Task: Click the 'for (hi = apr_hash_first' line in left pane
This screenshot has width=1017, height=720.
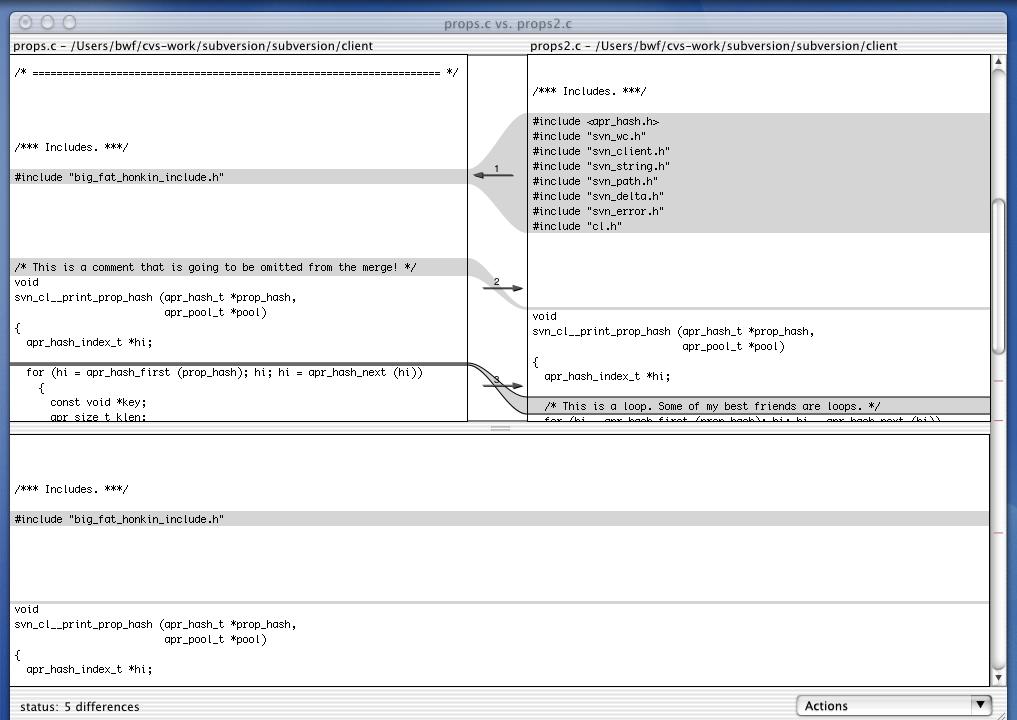Action: [x=224, y=372]
